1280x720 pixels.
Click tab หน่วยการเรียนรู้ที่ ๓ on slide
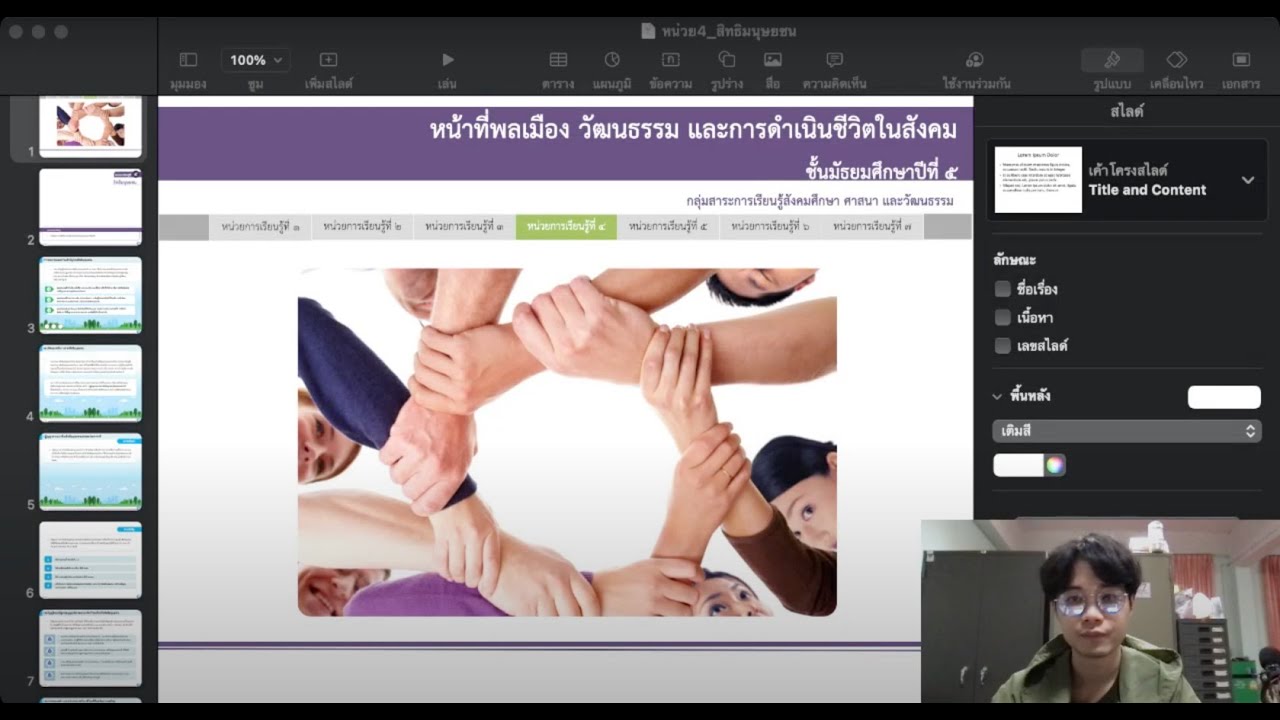(464, 227)
